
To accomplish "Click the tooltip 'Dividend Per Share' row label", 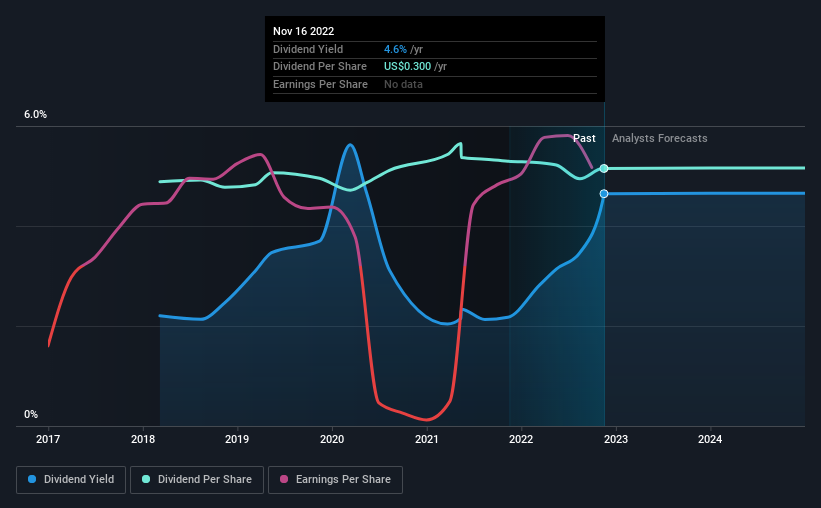I will pyautogui.click(x=319, y=67).
